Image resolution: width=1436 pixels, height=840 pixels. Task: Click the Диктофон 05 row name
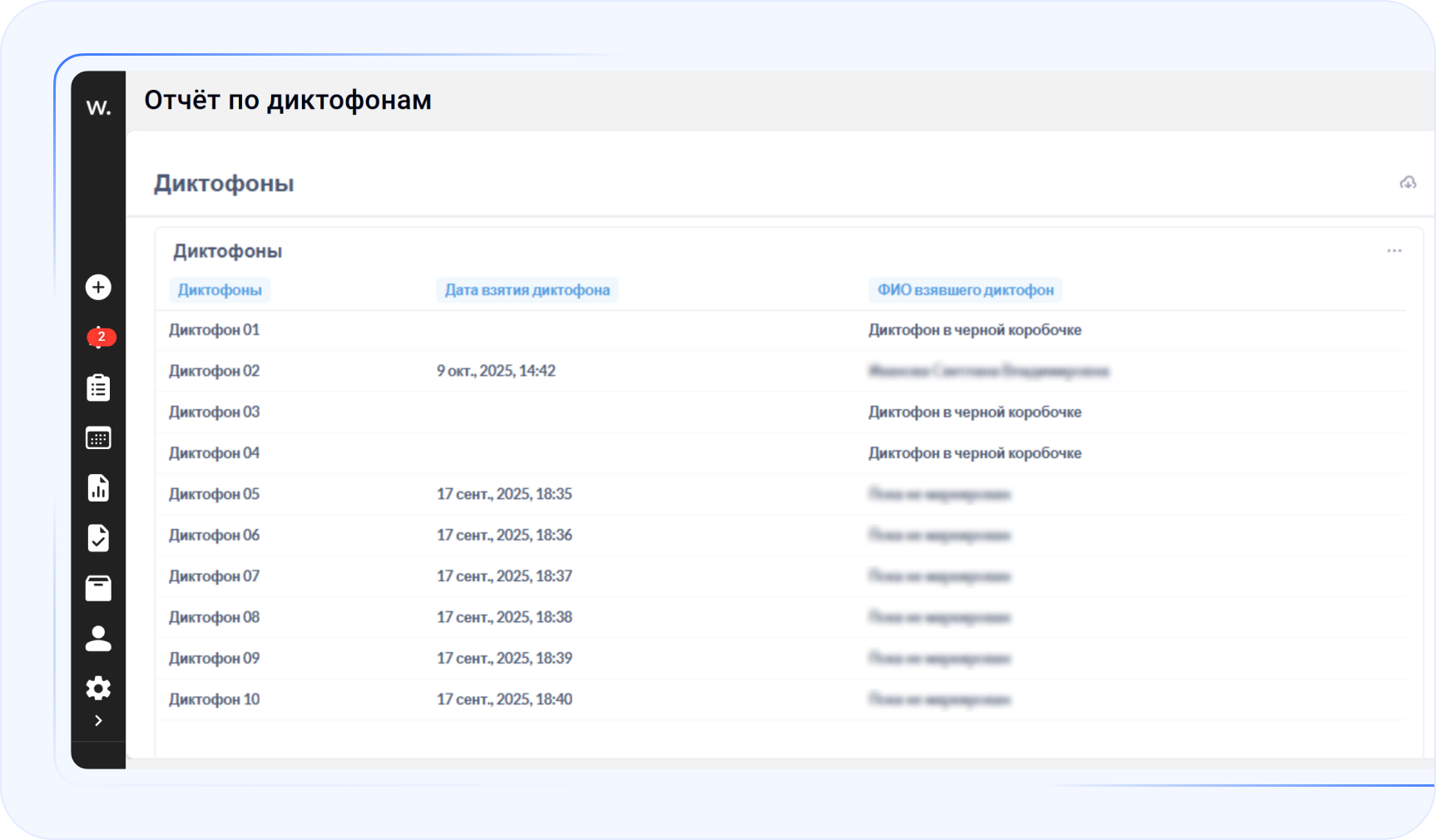coord(215,494)
